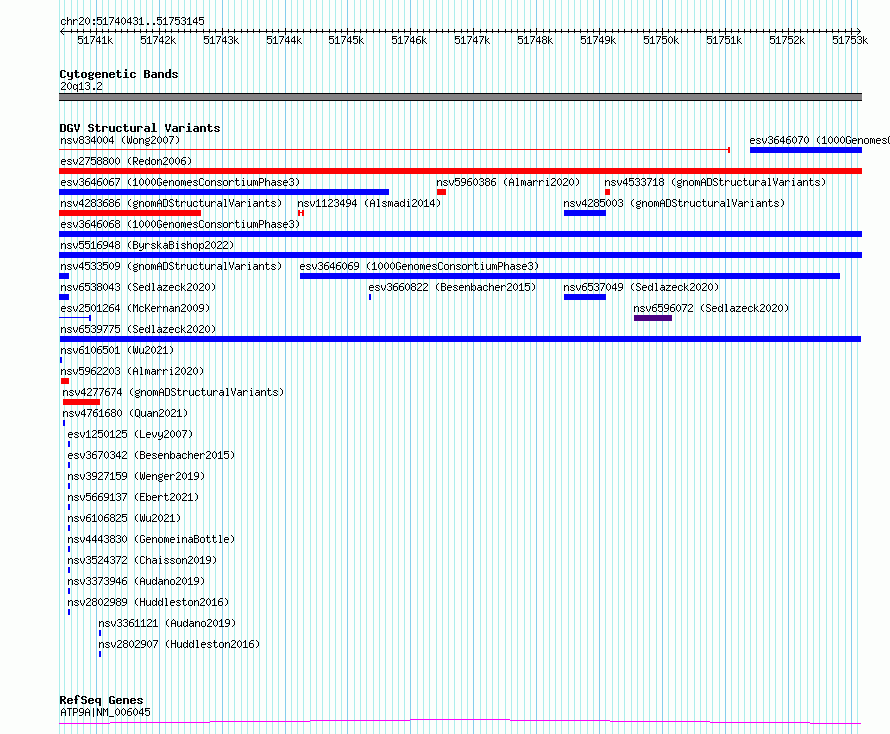Select nsv4533509 gnomAD variant label
This screenshot has height=734, width=890.
(x=171, y=266)
